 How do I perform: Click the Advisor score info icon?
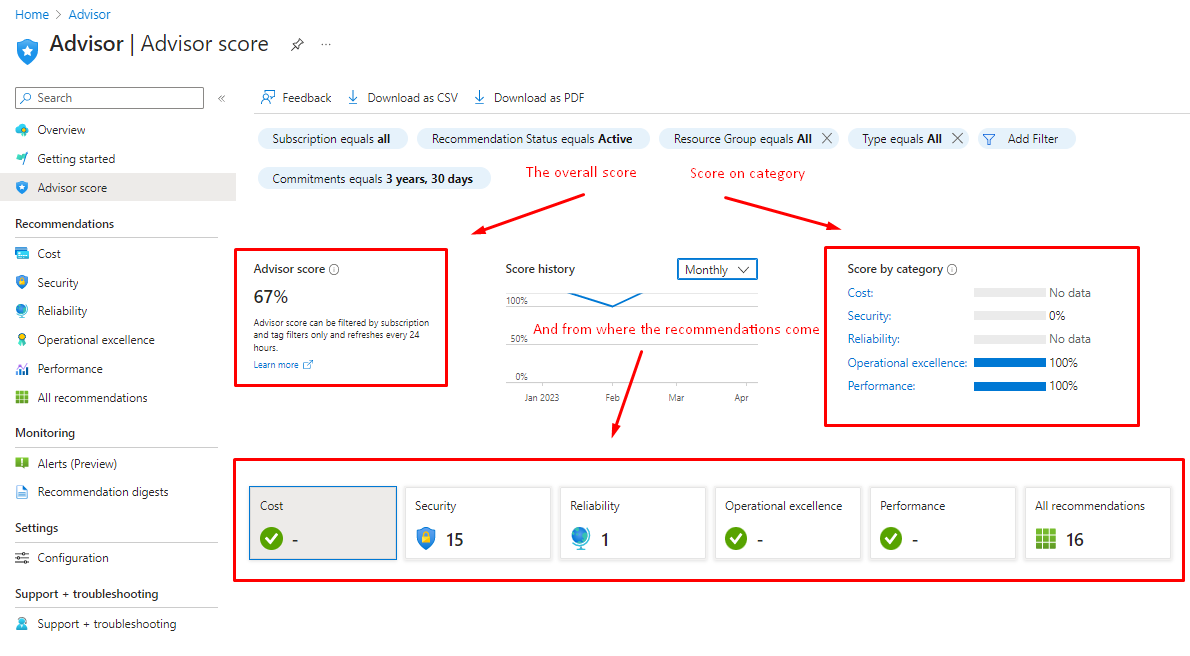[334, 270]
